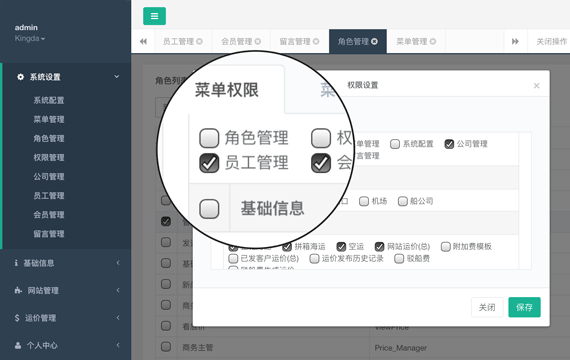Expand the 个人中心 menu chevron
Image resolution: width=570 pixels, height=360 pixels.
(x=118, y=345)
